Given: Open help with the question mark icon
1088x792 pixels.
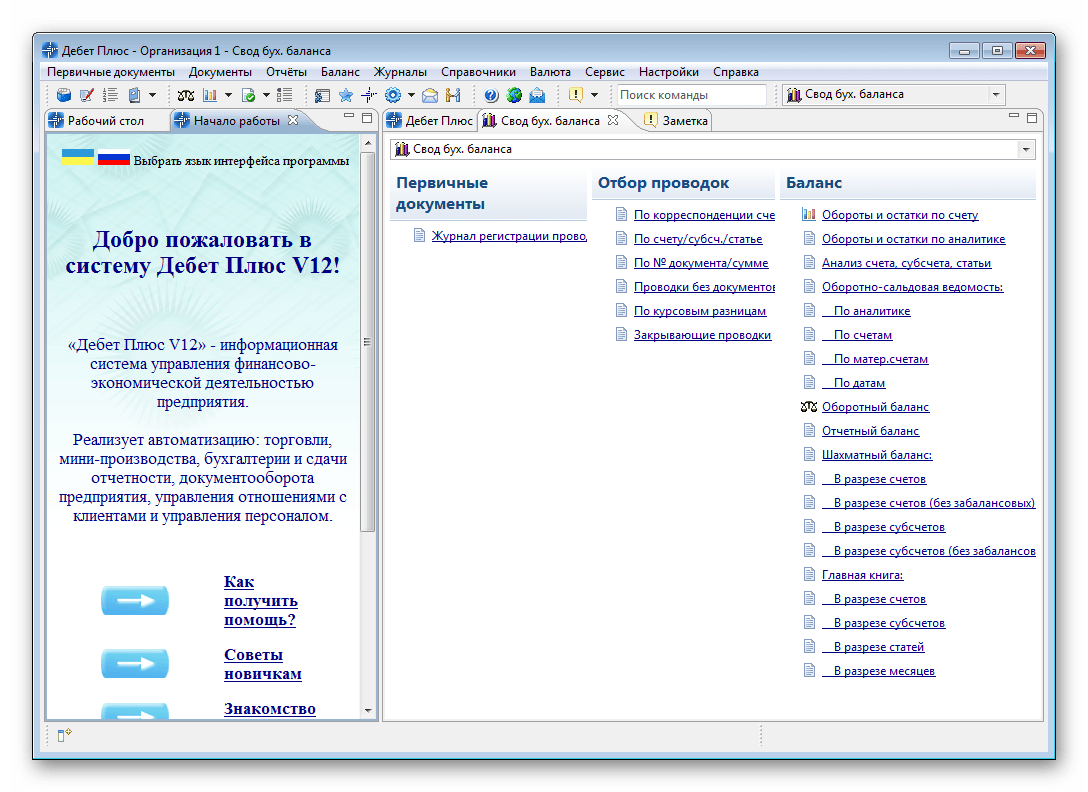Looking at the screenshot, I should coord(491,95).
